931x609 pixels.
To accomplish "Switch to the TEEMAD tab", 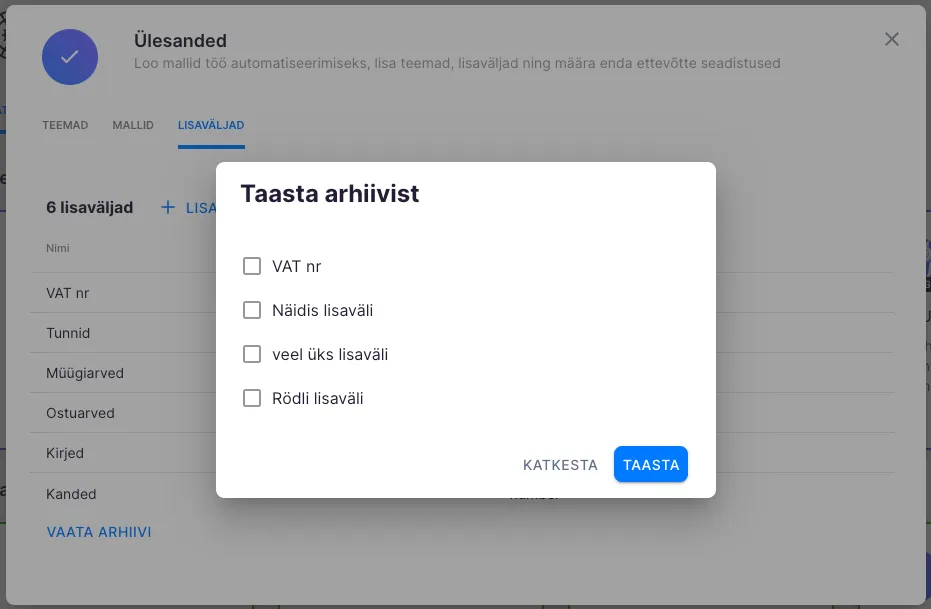I will click(x=65, y=126).
